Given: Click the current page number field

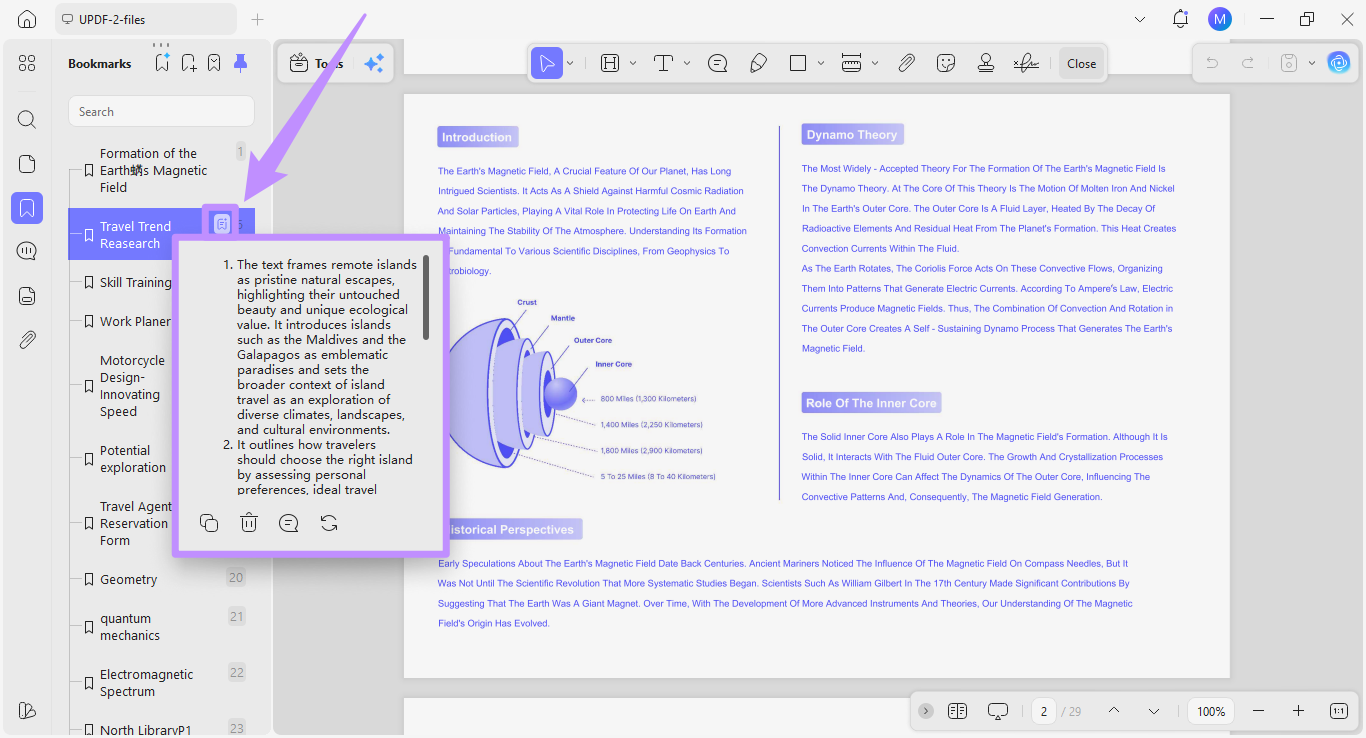Looking at the screenshot, I should click(x=1044, y=711).
